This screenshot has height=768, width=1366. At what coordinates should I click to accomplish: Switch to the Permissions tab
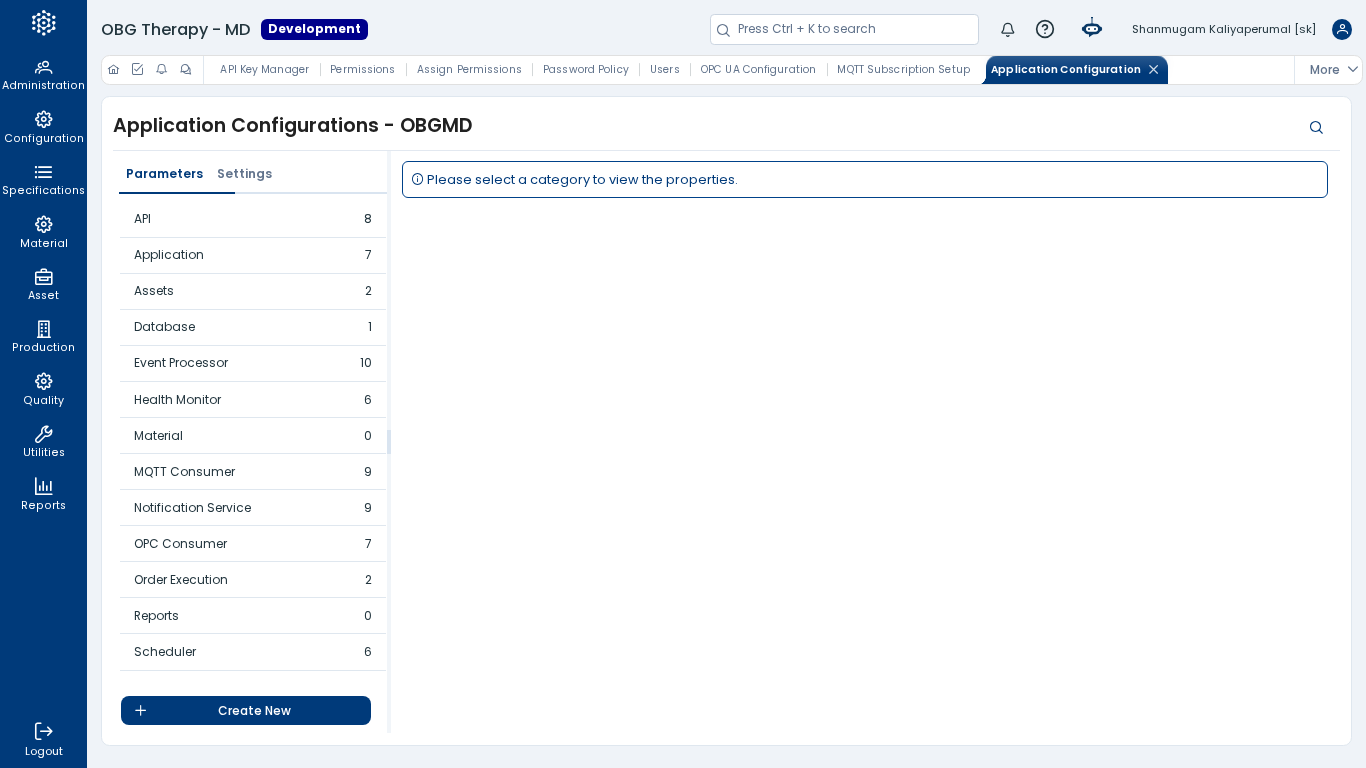362,69
